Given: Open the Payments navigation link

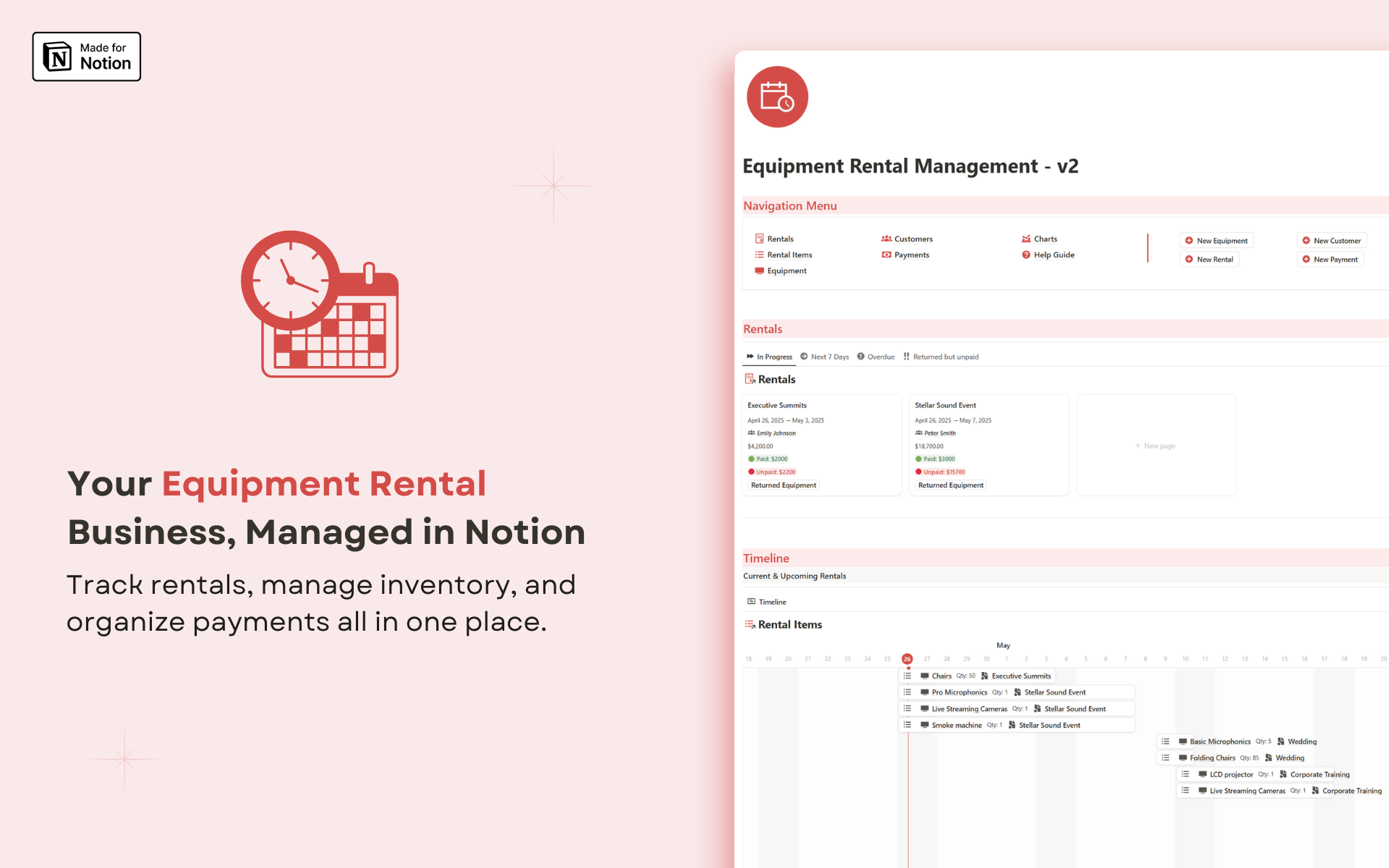Looking at the screenshot, I should point(911,255).
